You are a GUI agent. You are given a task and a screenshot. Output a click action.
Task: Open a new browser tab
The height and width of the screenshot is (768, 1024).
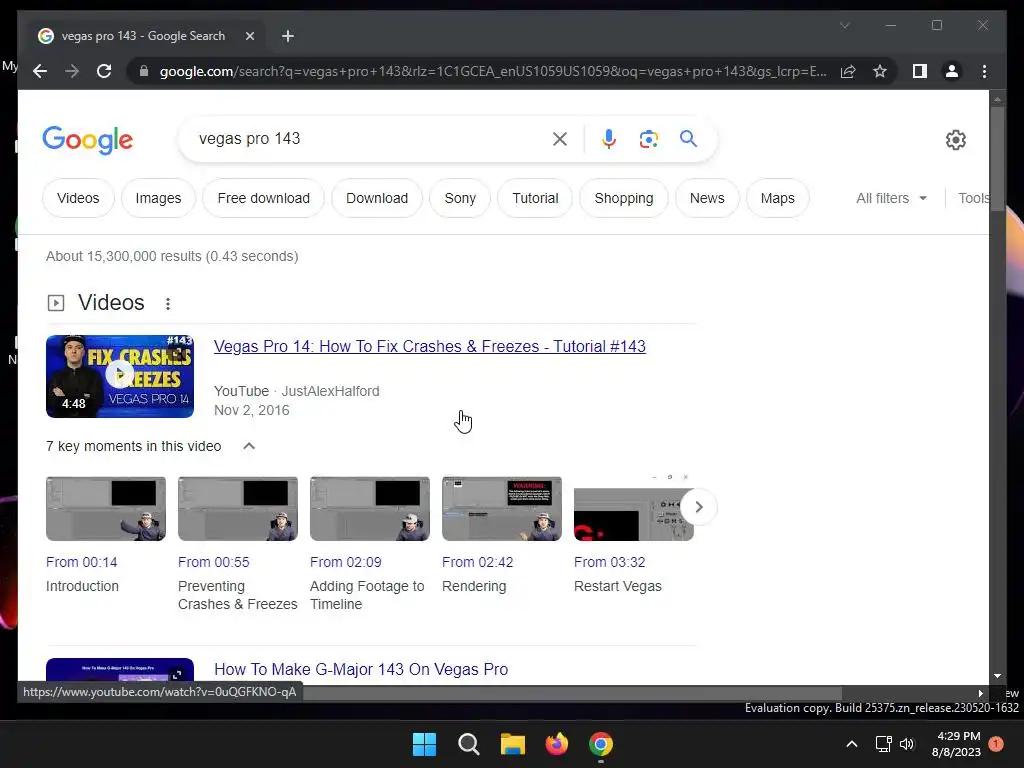[288, 36]
